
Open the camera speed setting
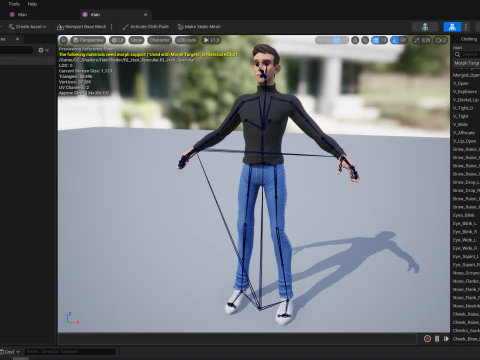[441, 40]
